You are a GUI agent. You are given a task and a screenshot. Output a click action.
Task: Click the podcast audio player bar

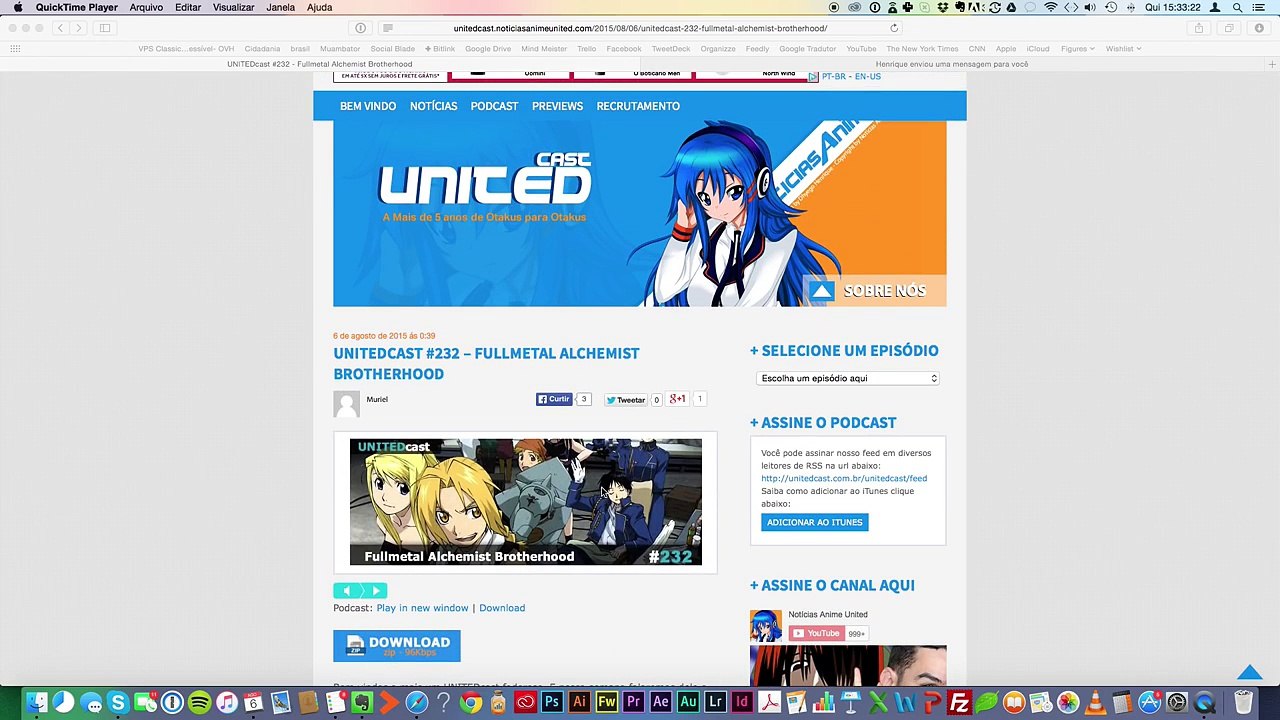coord(360,591)
